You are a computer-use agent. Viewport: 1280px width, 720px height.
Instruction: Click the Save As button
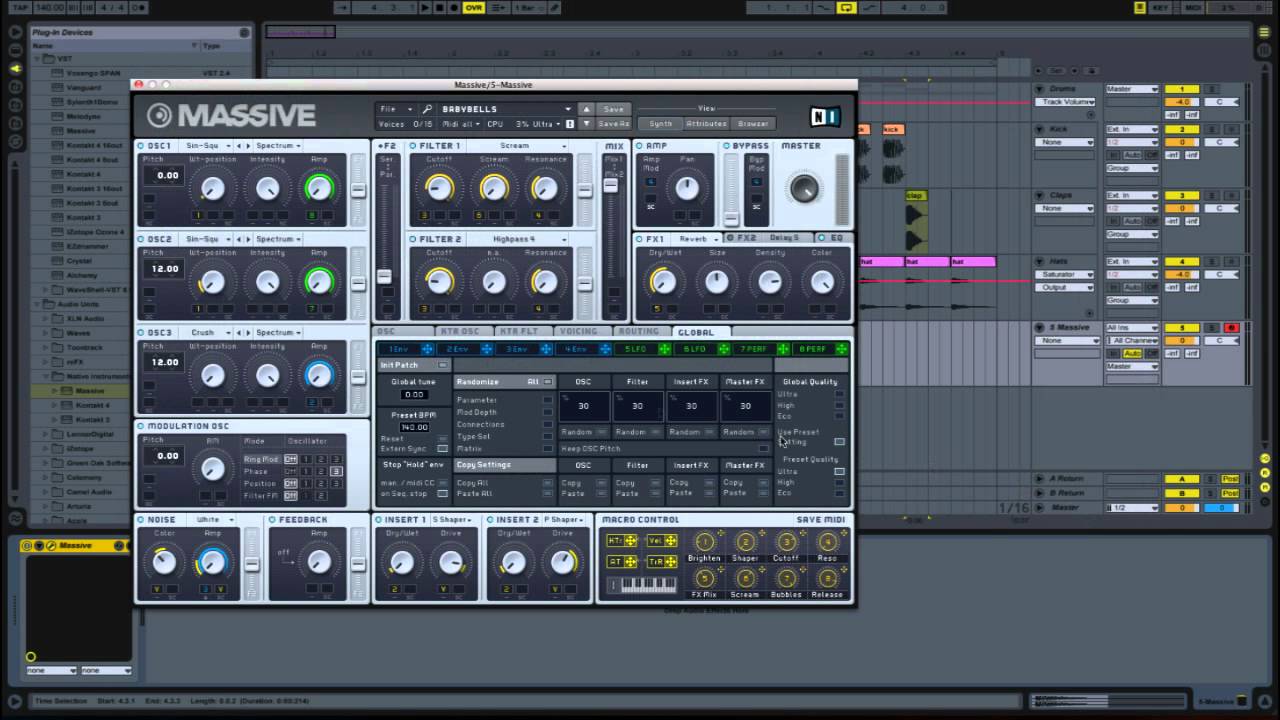pos(613,124)
